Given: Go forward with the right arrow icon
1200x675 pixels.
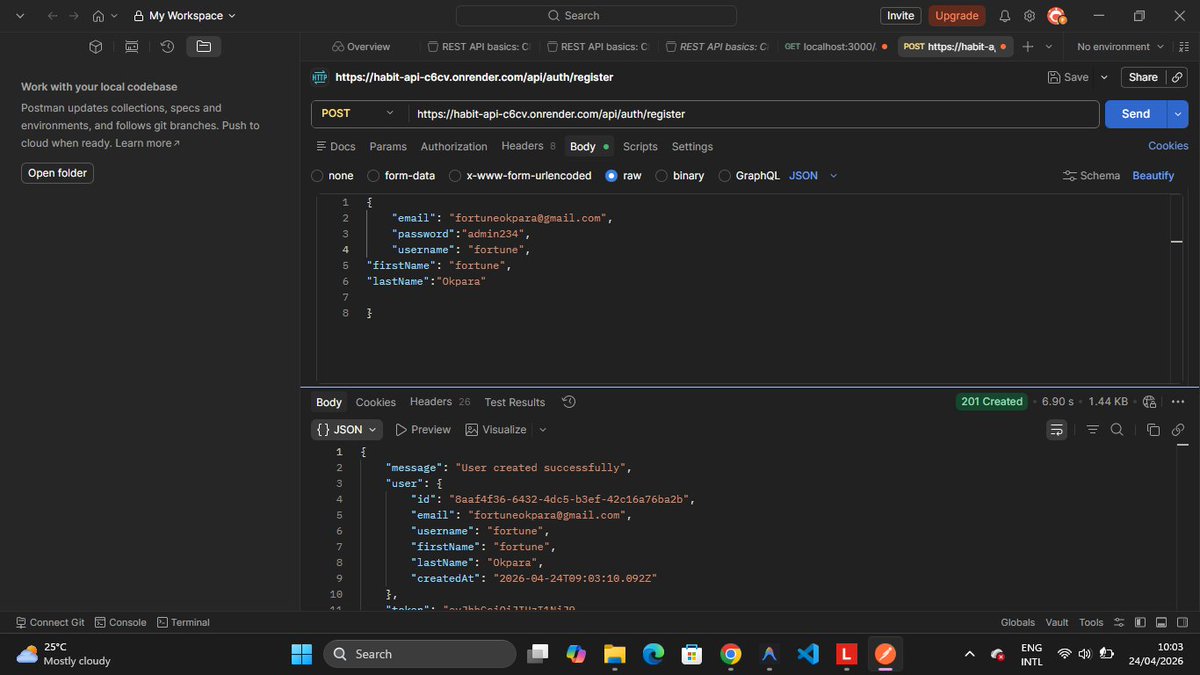Looking at the screenshot, I should coord(74,16).
